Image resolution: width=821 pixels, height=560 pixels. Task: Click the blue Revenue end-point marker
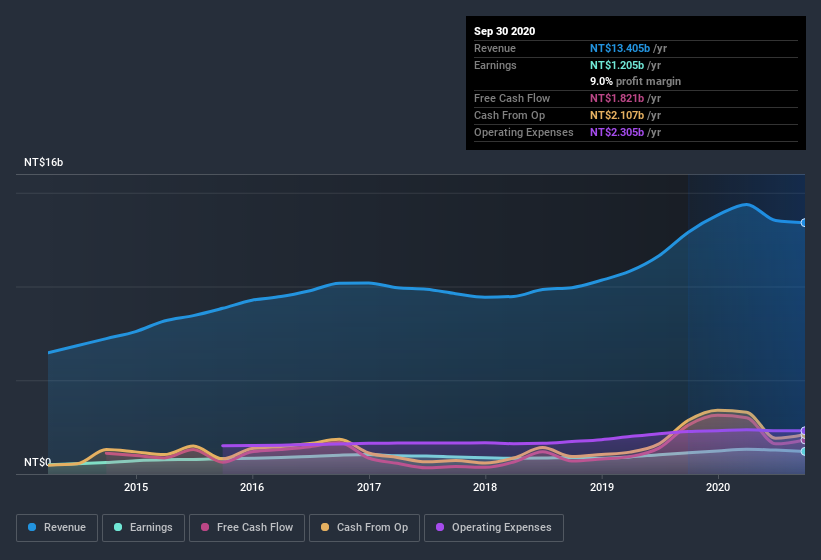click(x=804, y=223)
